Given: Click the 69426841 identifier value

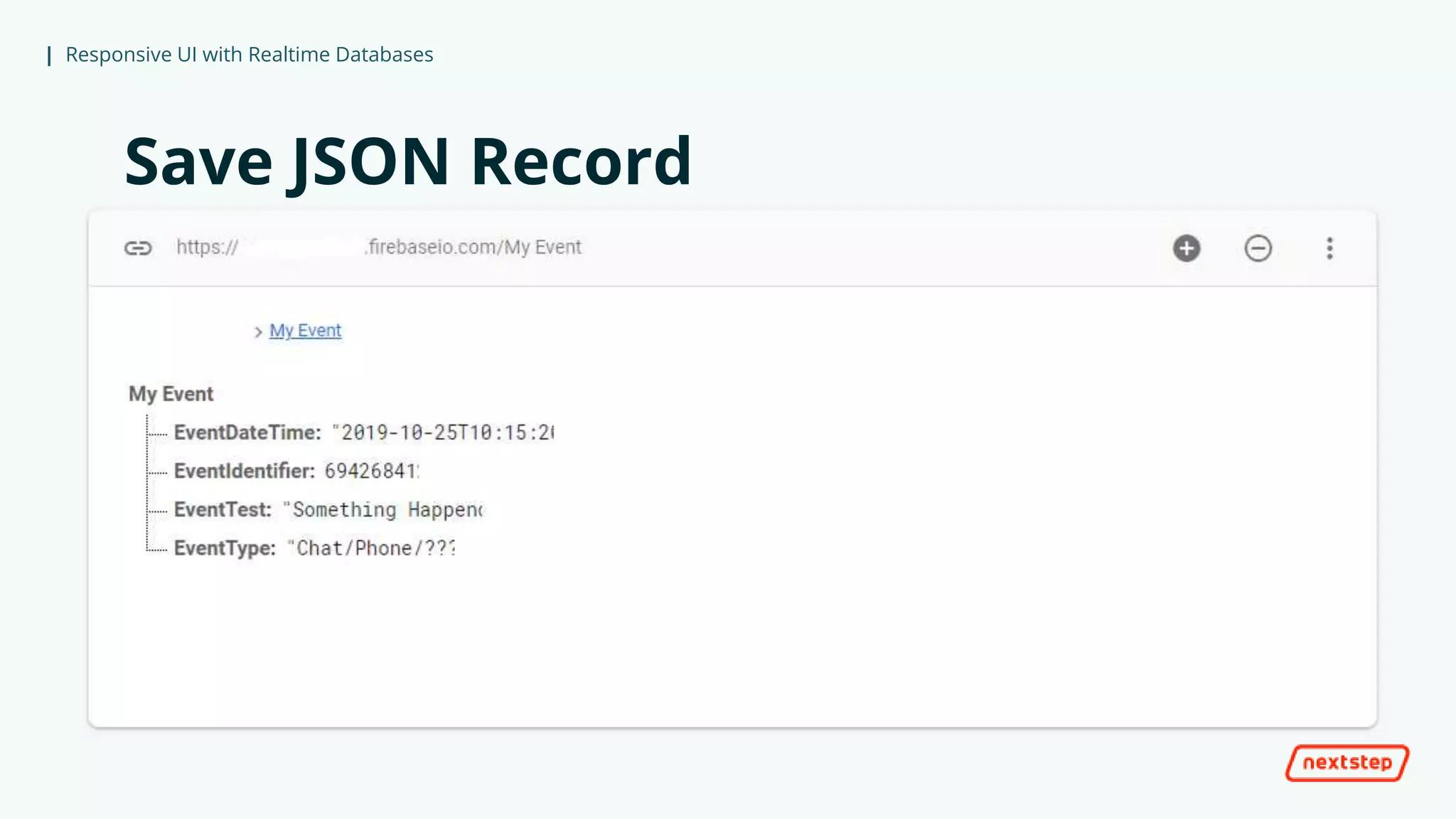Looking at the screenshot, I should pyautogui.click(x=372, y=471).
